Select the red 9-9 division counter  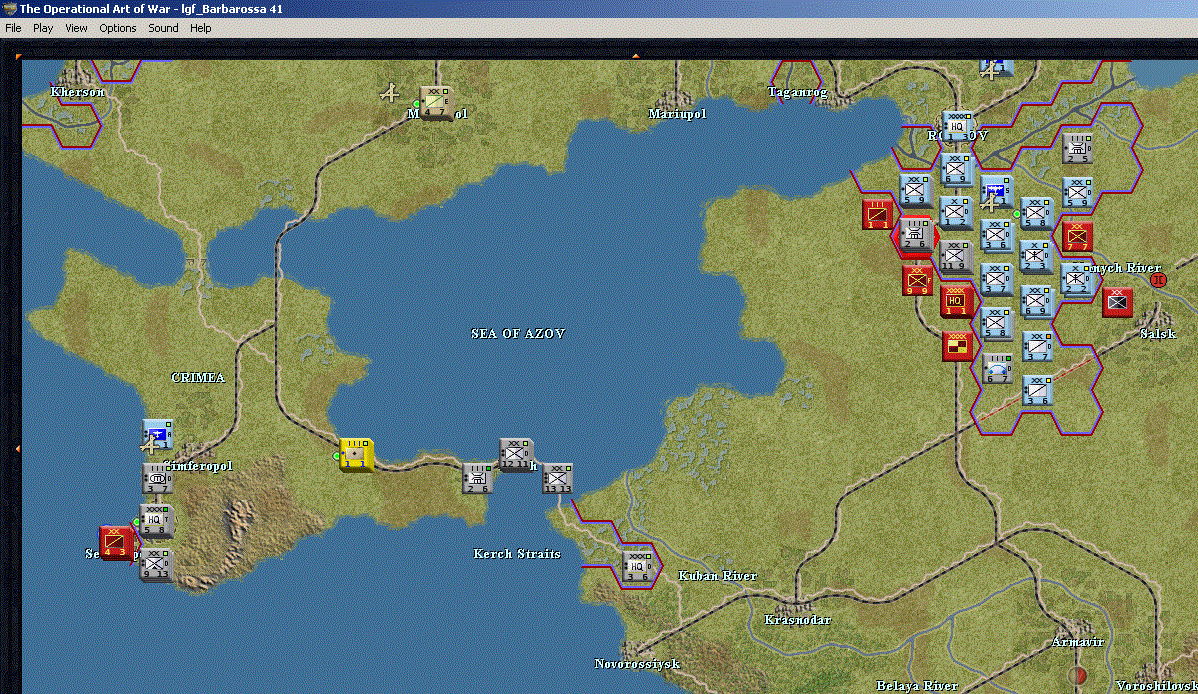pyautogui.click(x=917, y=281)
